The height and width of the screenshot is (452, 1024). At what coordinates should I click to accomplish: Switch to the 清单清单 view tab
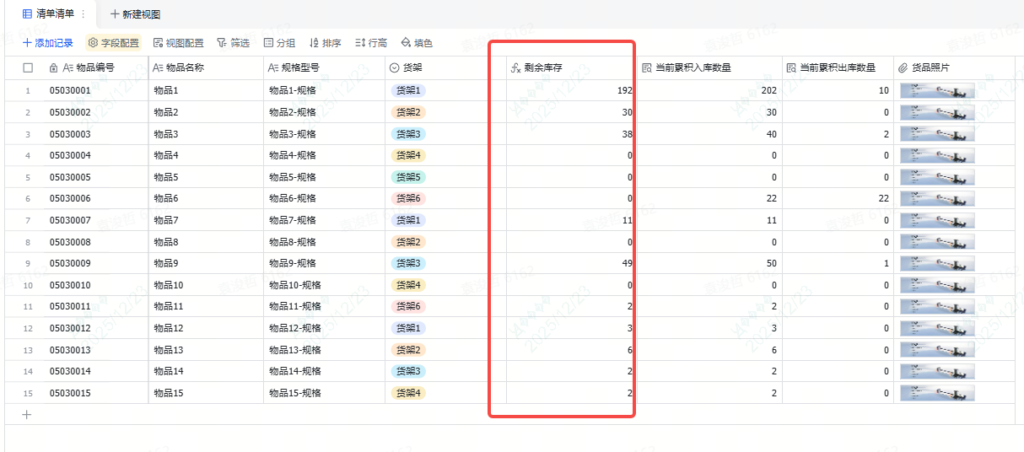click(x=46, y=14)
